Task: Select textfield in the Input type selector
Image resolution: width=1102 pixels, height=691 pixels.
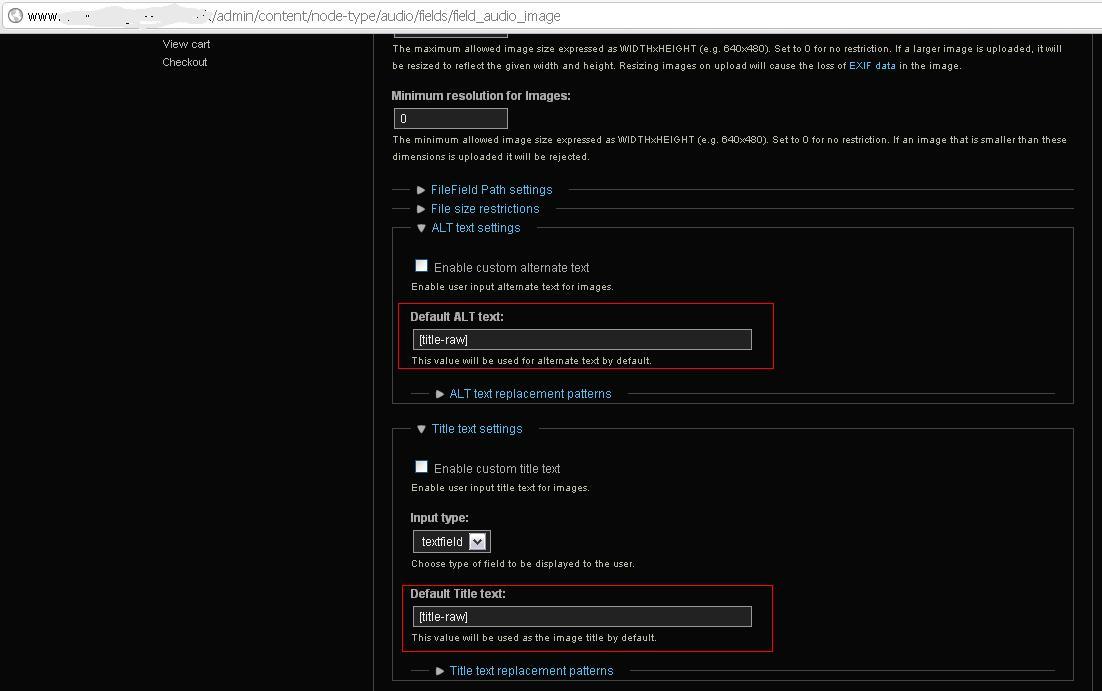Action: click(x=445, y=540)
